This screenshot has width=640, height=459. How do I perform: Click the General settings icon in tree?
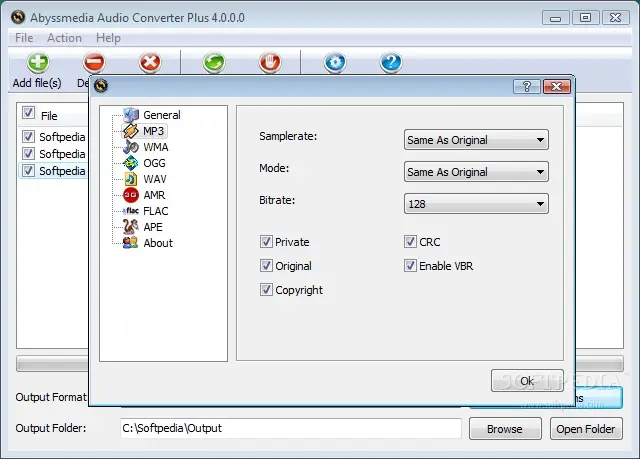pos(131,115)
